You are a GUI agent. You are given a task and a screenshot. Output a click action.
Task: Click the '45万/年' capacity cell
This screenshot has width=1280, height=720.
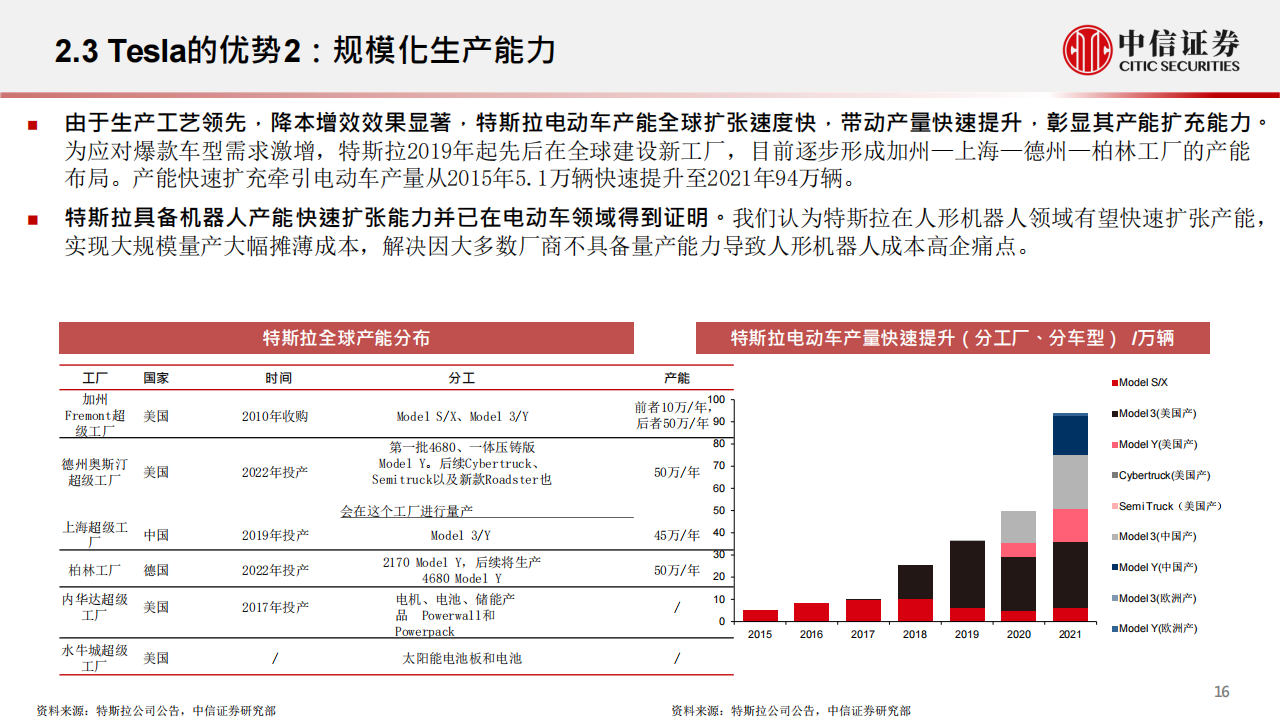tap(677, 535)
